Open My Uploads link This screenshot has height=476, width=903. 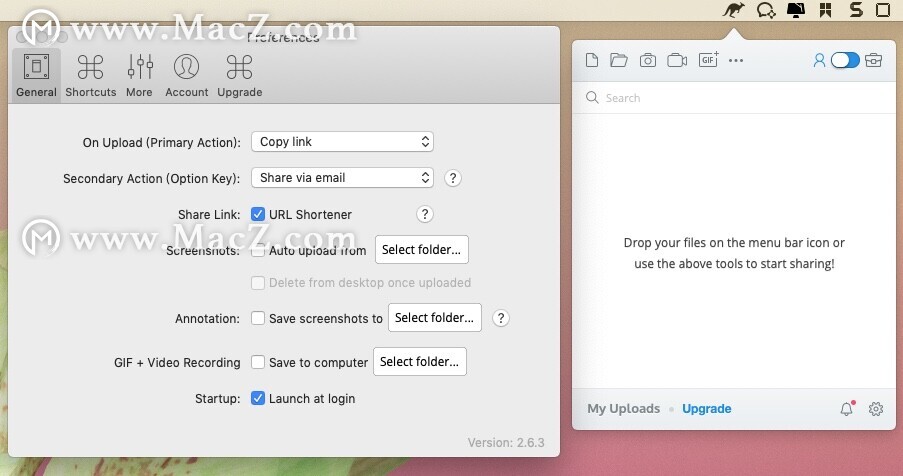pos(624,409)
